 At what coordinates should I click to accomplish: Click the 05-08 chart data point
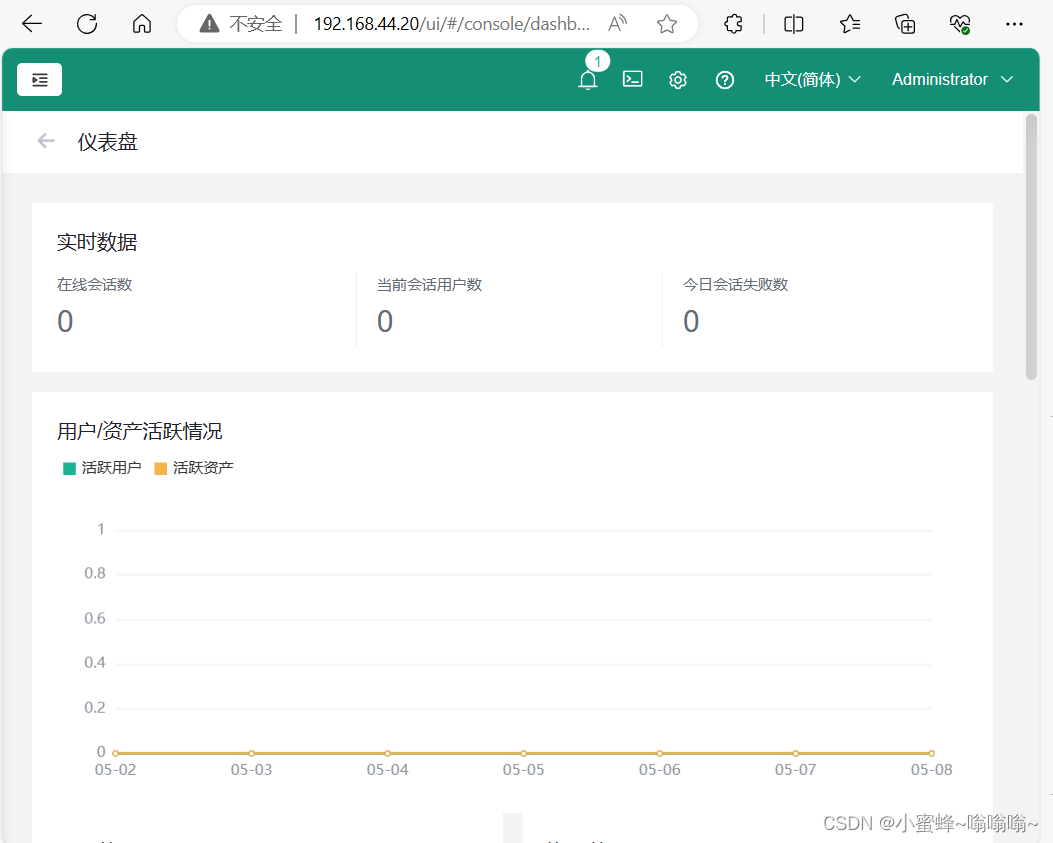[x=931, y=753]
